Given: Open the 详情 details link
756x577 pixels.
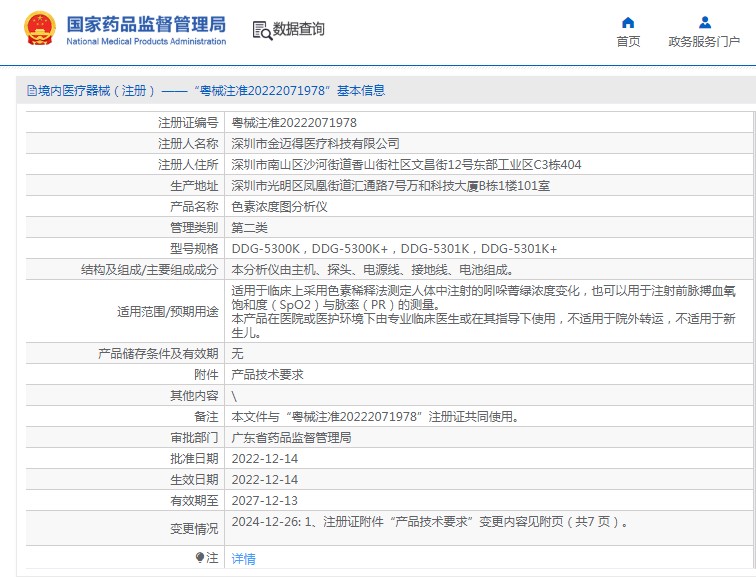Looking at the screenshot, I should coord(243,559).
